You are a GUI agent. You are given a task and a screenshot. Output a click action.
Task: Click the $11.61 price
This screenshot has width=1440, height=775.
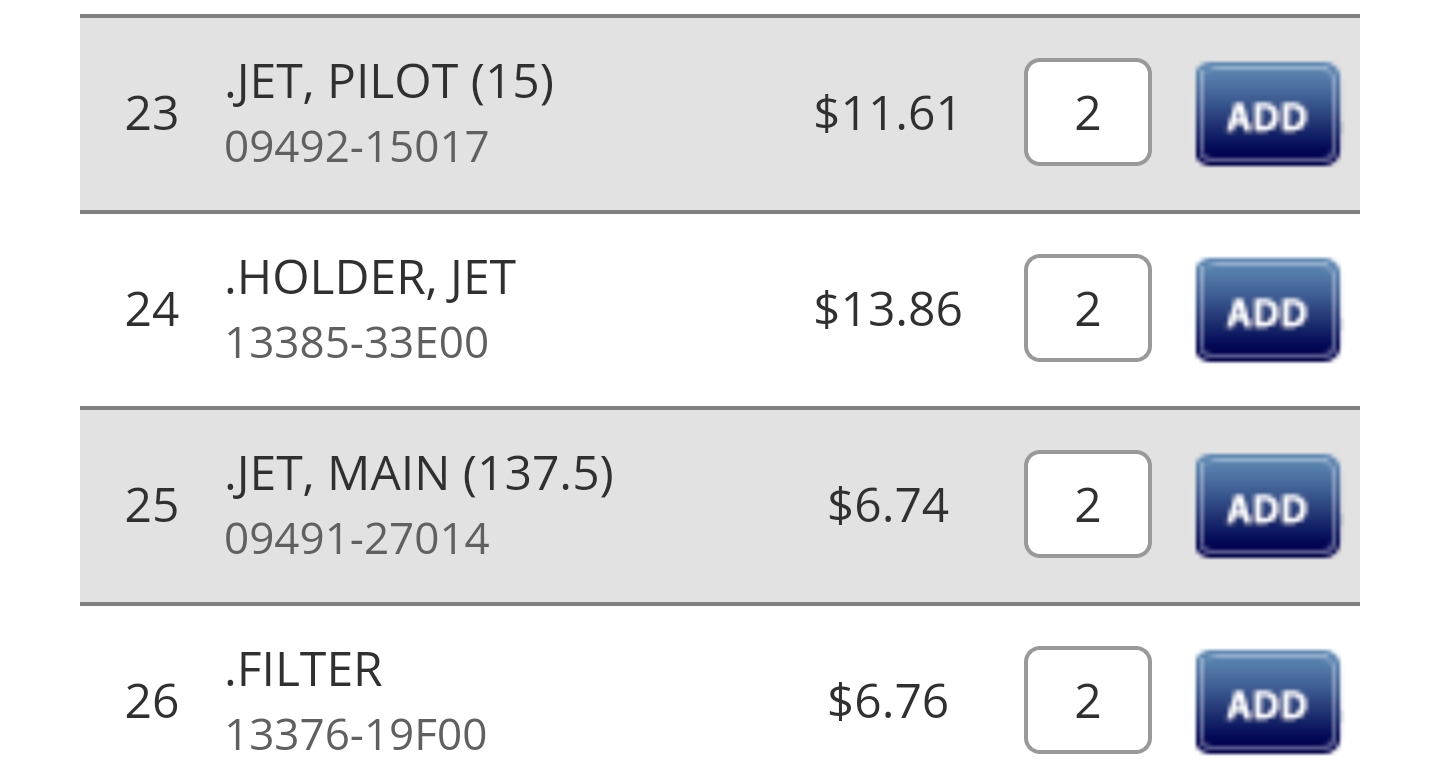(x=887, y=113)
